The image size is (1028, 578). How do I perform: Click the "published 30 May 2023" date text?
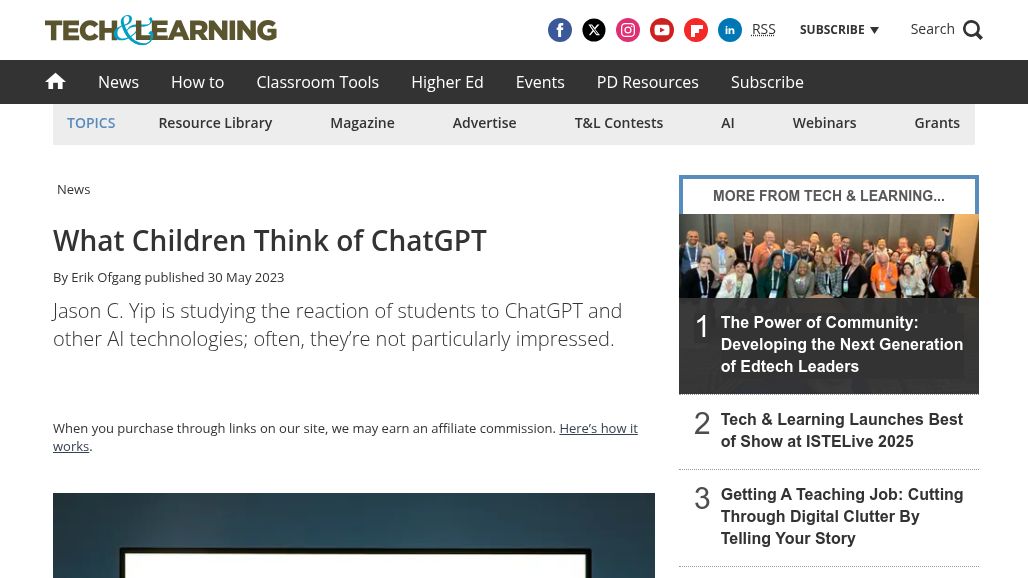click(x=214, y=277)
